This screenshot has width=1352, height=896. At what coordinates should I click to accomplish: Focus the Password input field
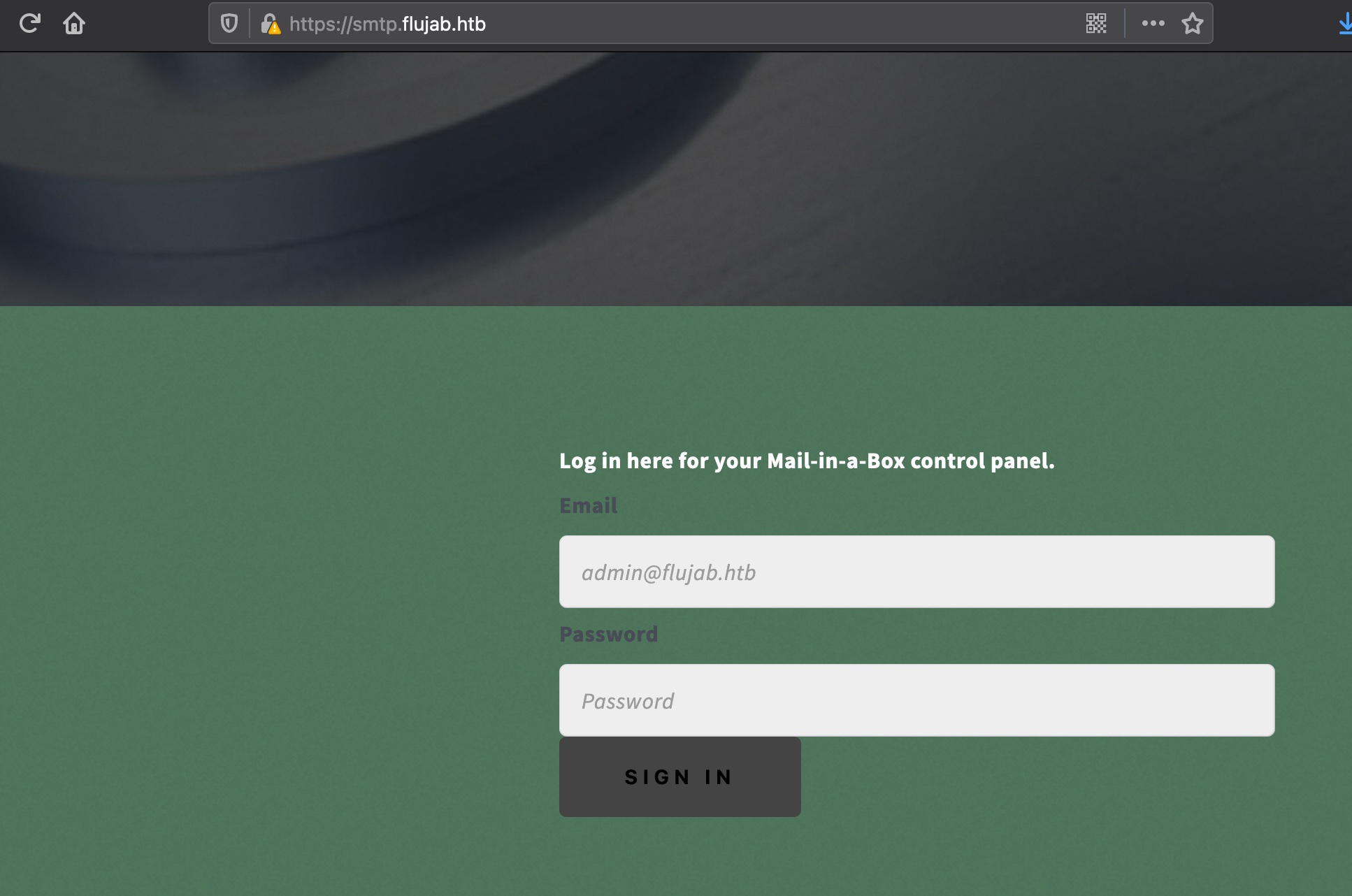click(x=916, y=700)
